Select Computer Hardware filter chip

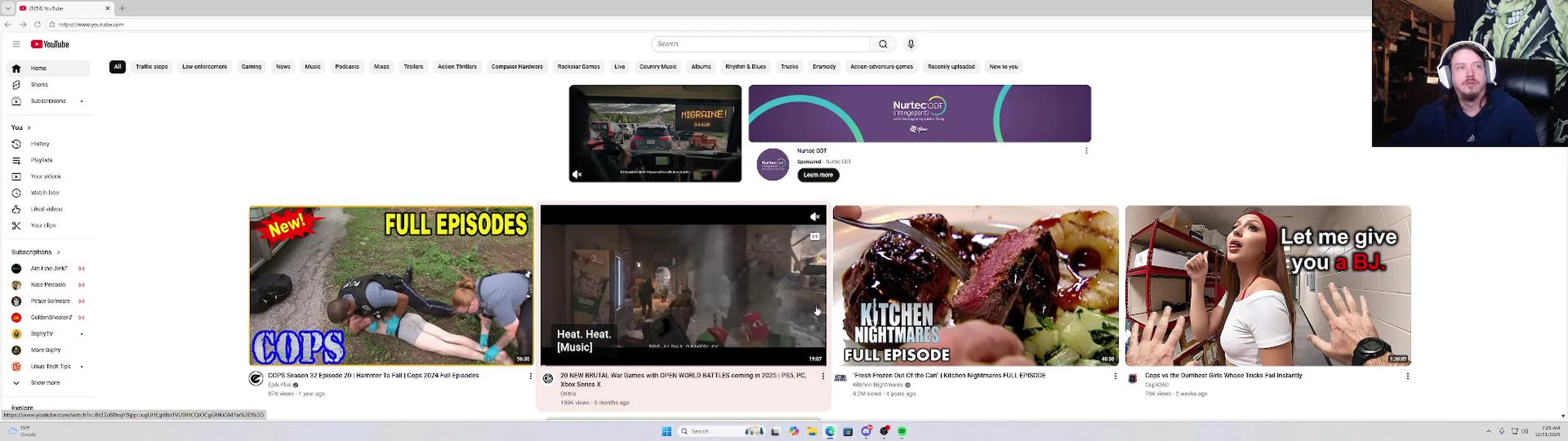pos(517,67)
